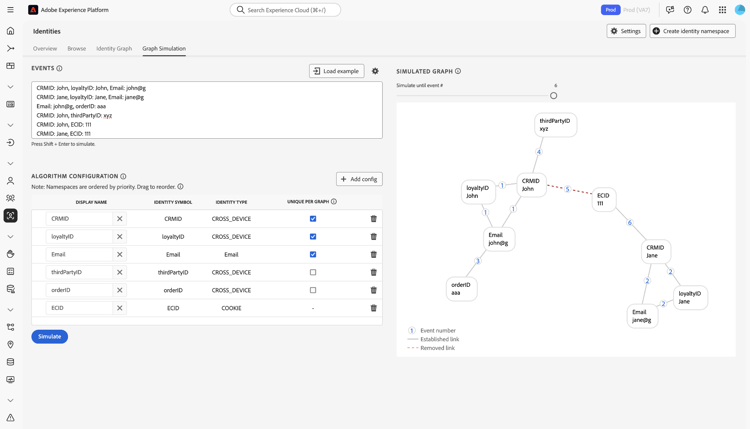
Task: Expand the first collapsed sidebar section chevron
Action: [x=11, y=87]
